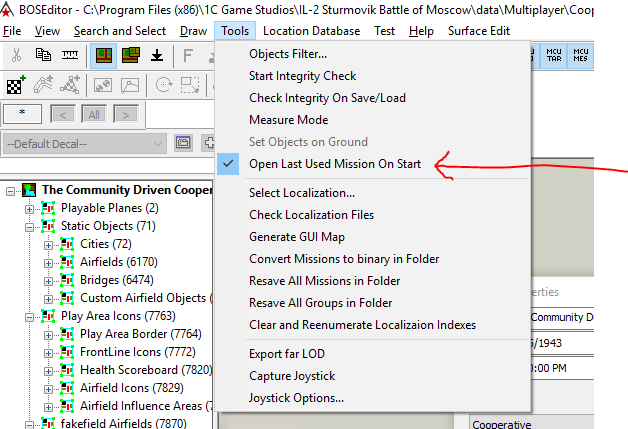Click the Cut scissors toolbar icon

pos(16,55)
